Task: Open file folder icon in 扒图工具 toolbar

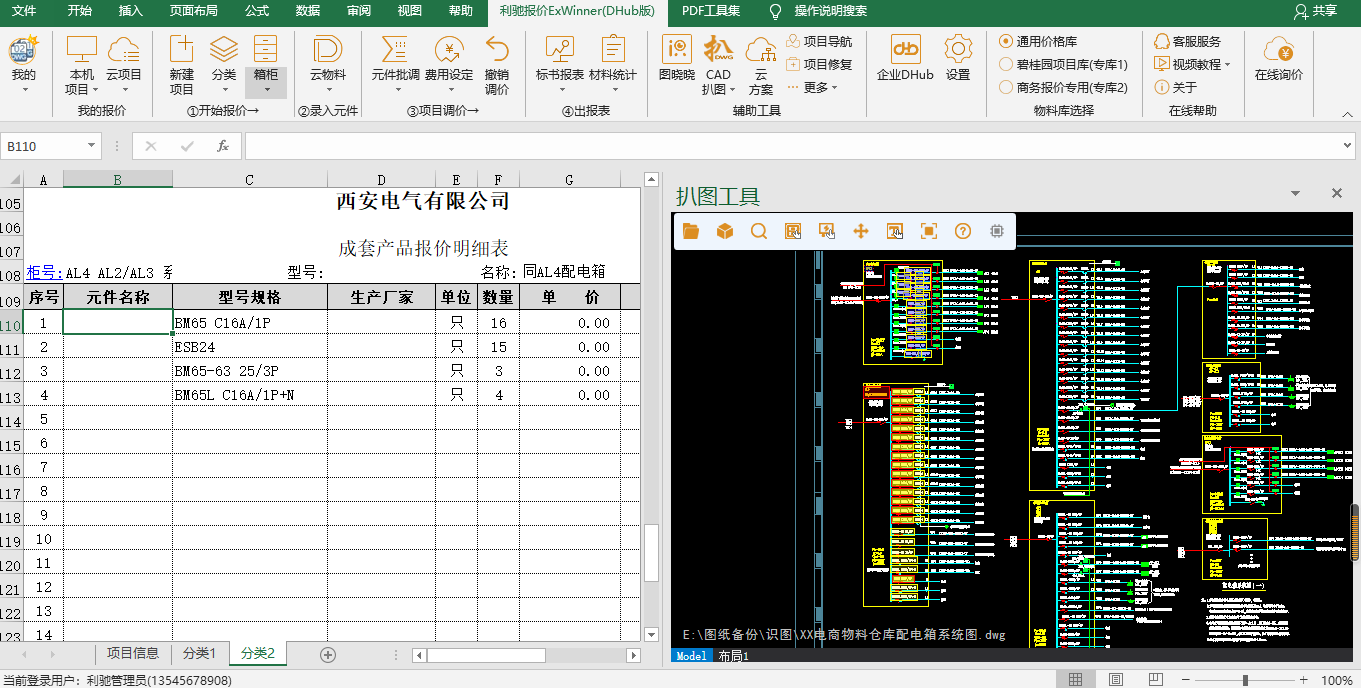Action: click(x=691, y=231)
